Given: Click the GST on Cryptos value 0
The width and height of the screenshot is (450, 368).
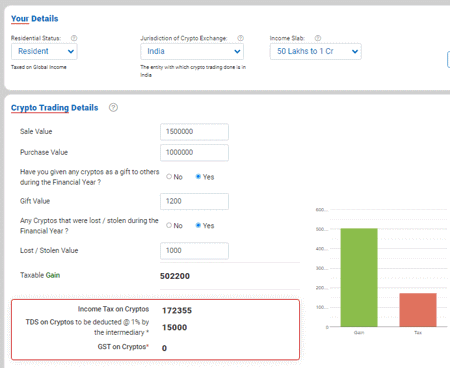Looking at the screenshot, I should click(x=164, y=348).
